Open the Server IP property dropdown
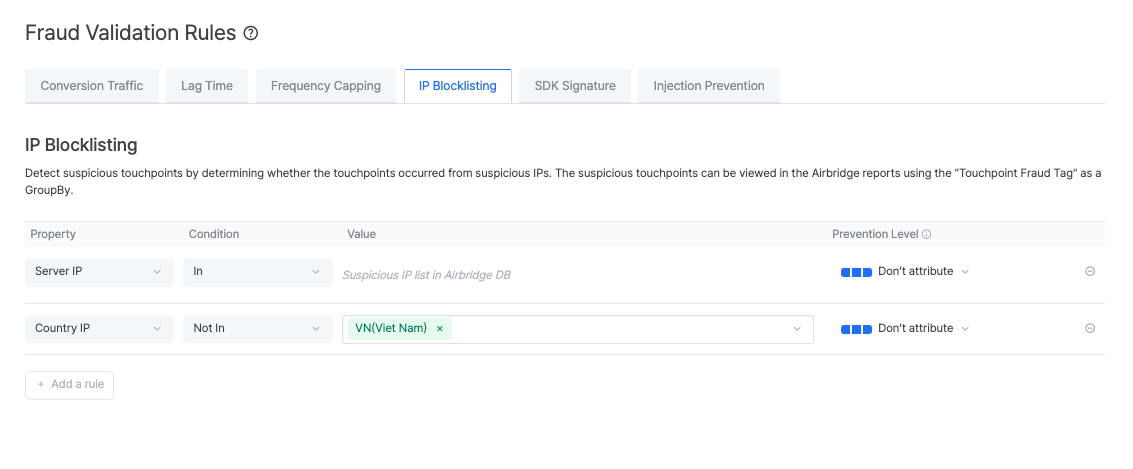Image resolution: width=1133 pixels, height=469 pixels. coord(99,272)
